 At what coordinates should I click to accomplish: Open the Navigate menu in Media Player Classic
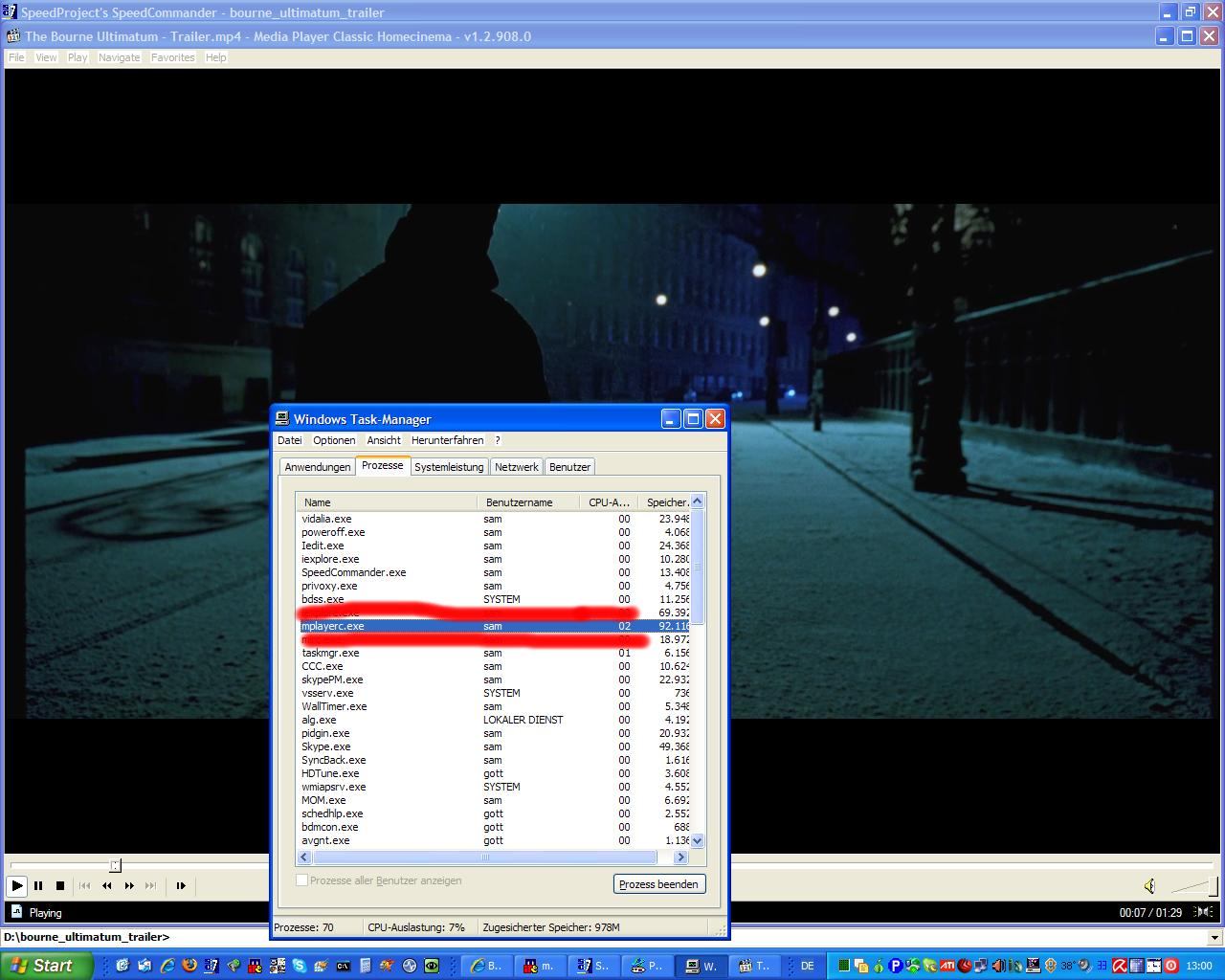[119, 57]
